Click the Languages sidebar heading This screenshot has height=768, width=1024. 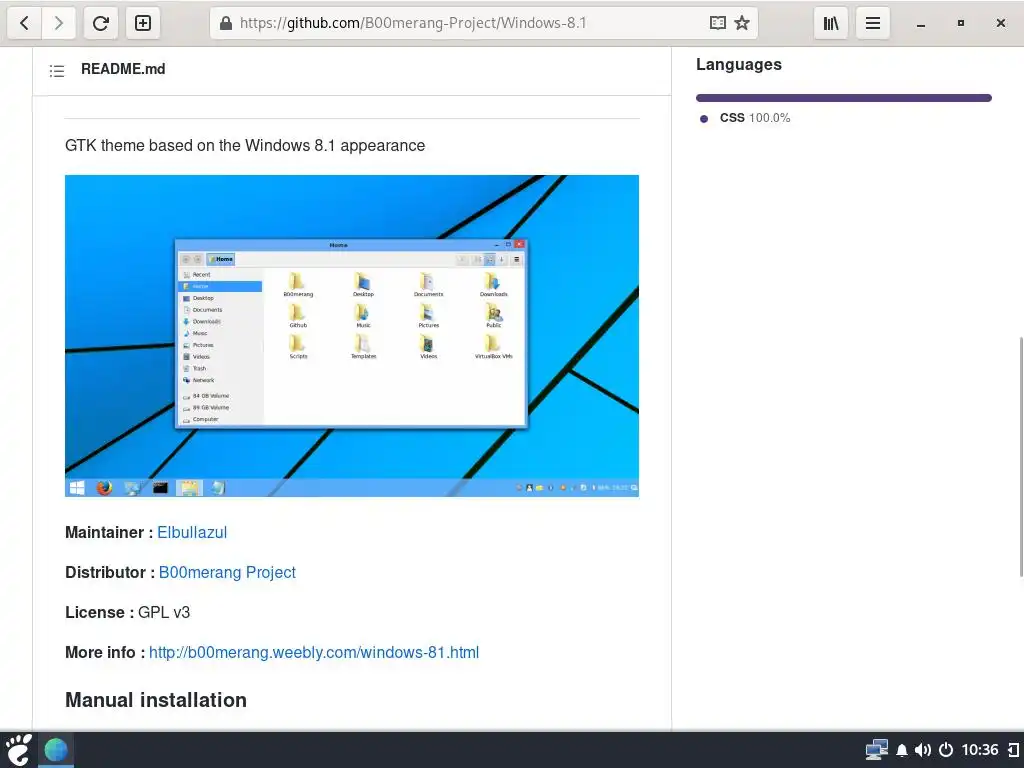point(739,64)
